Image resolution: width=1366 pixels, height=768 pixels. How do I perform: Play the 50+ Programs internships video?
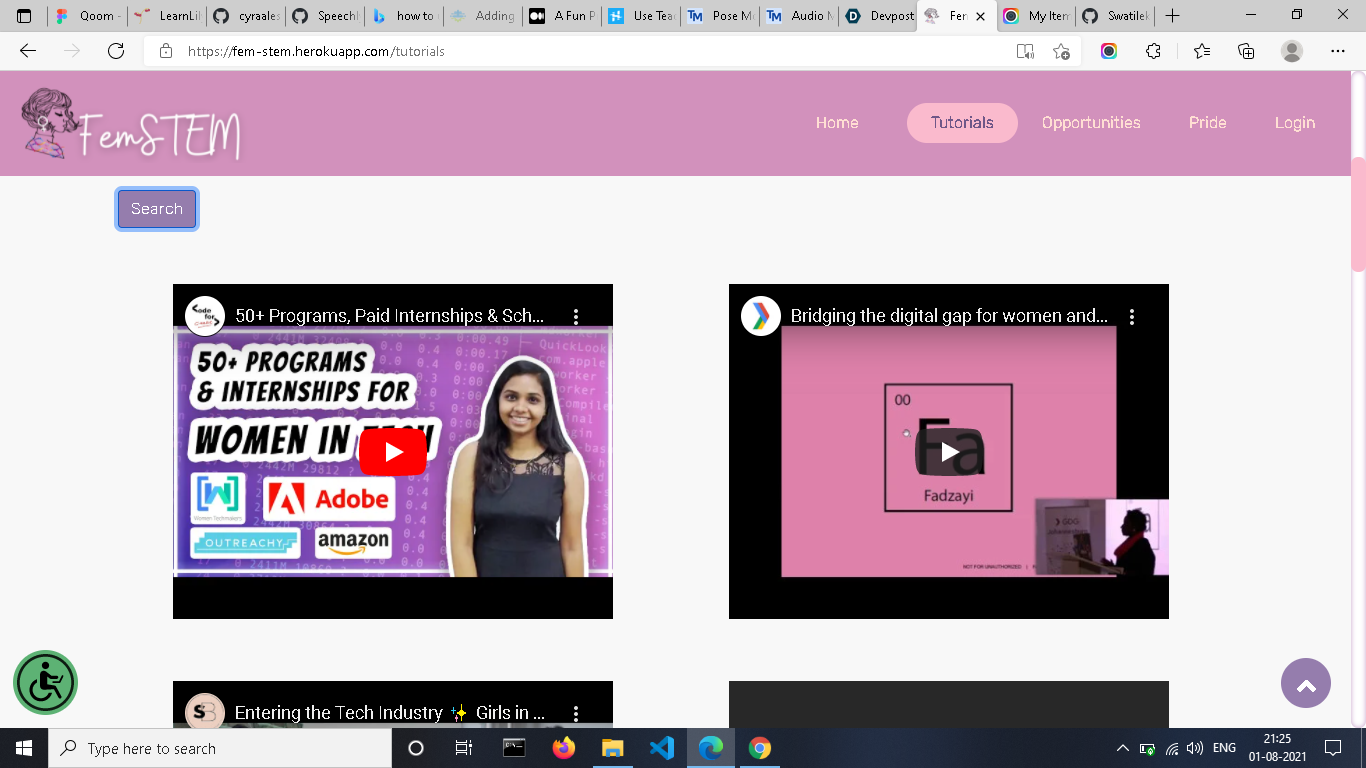(393, 452)
